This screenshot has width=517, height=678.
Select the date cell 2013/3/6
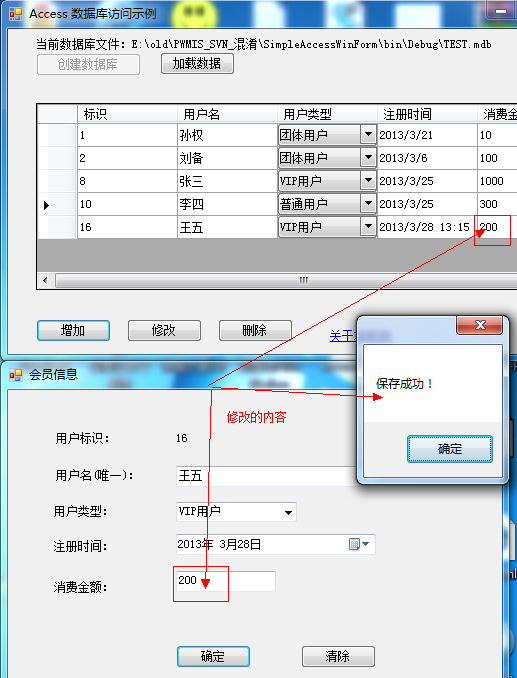(x=427, y=158)
